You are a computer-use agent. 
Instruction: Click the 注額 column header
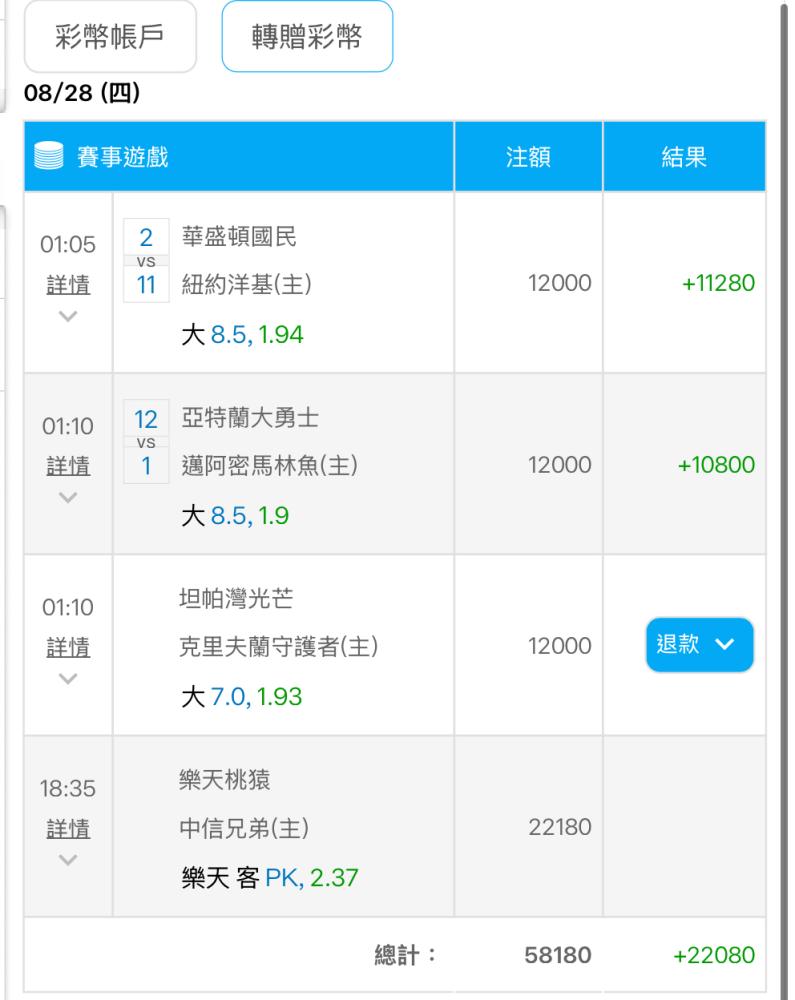pos(528,156)
